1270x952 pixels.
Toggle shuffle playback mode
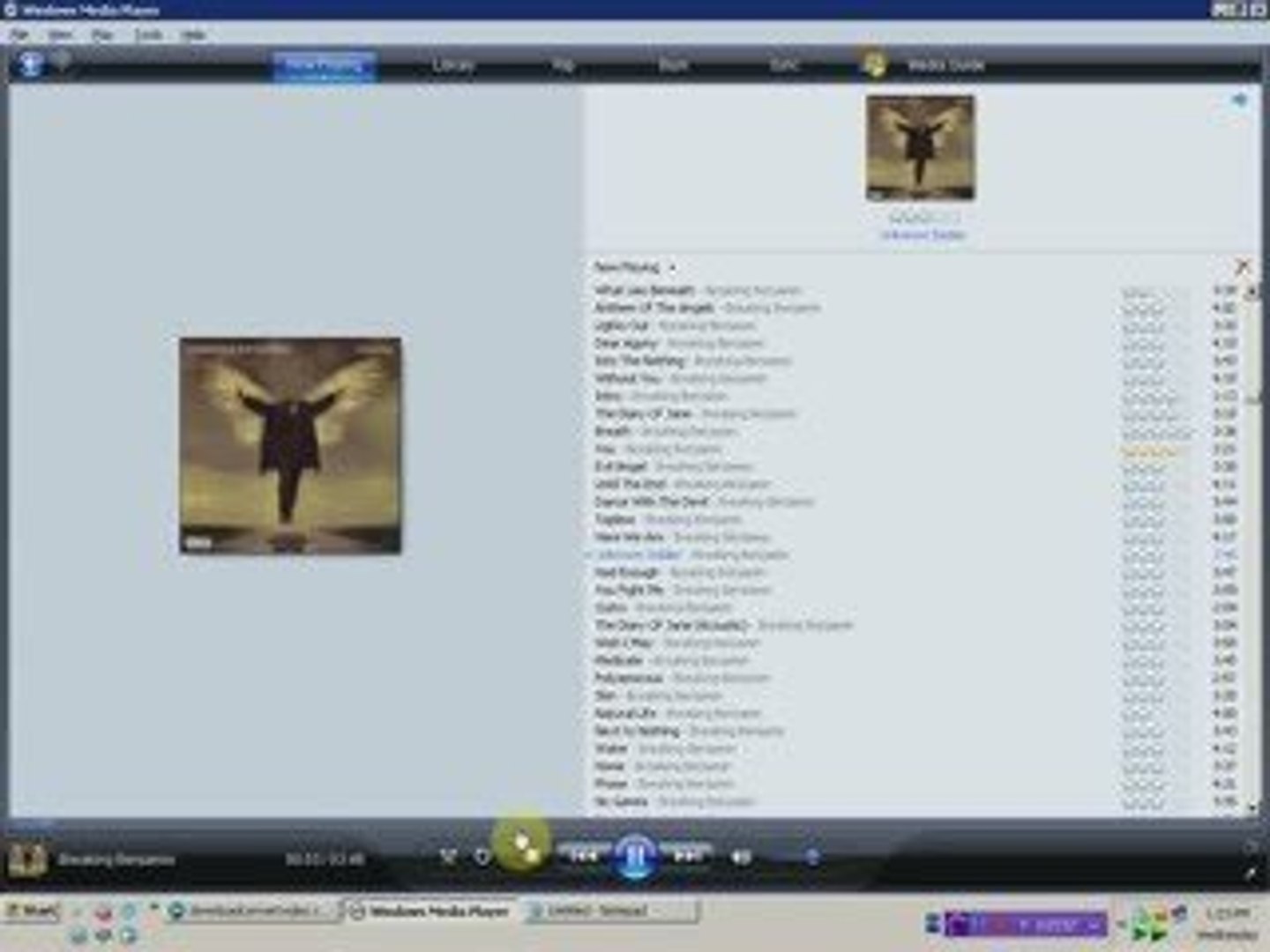448,856
